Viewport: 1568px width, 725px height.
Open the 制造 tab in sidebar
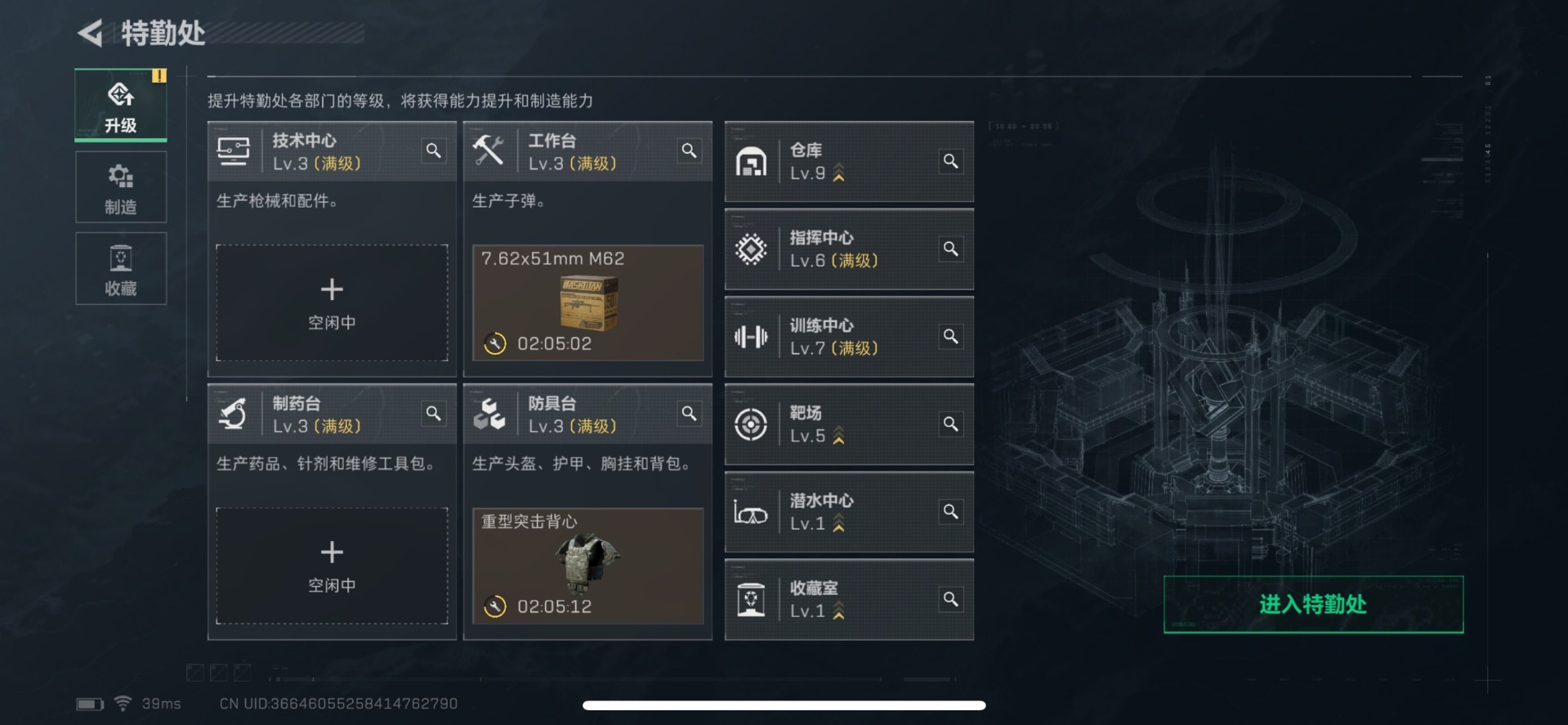coord(121,187)
